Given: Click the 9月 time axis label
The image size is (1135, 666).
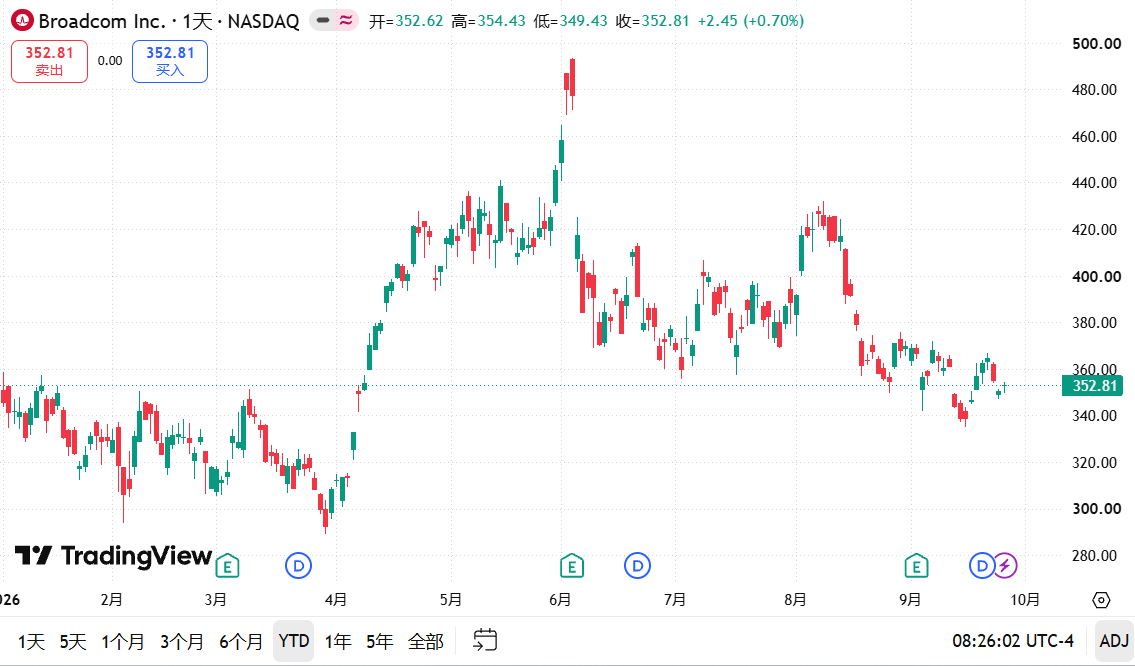Looking at the screenshot, I should tap(910, 600).
